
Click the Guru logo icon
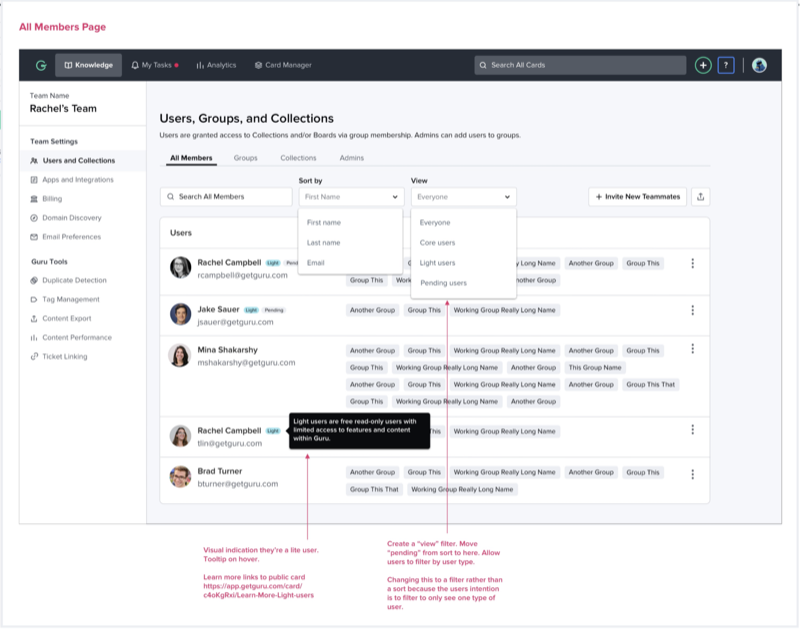(41, 65)
